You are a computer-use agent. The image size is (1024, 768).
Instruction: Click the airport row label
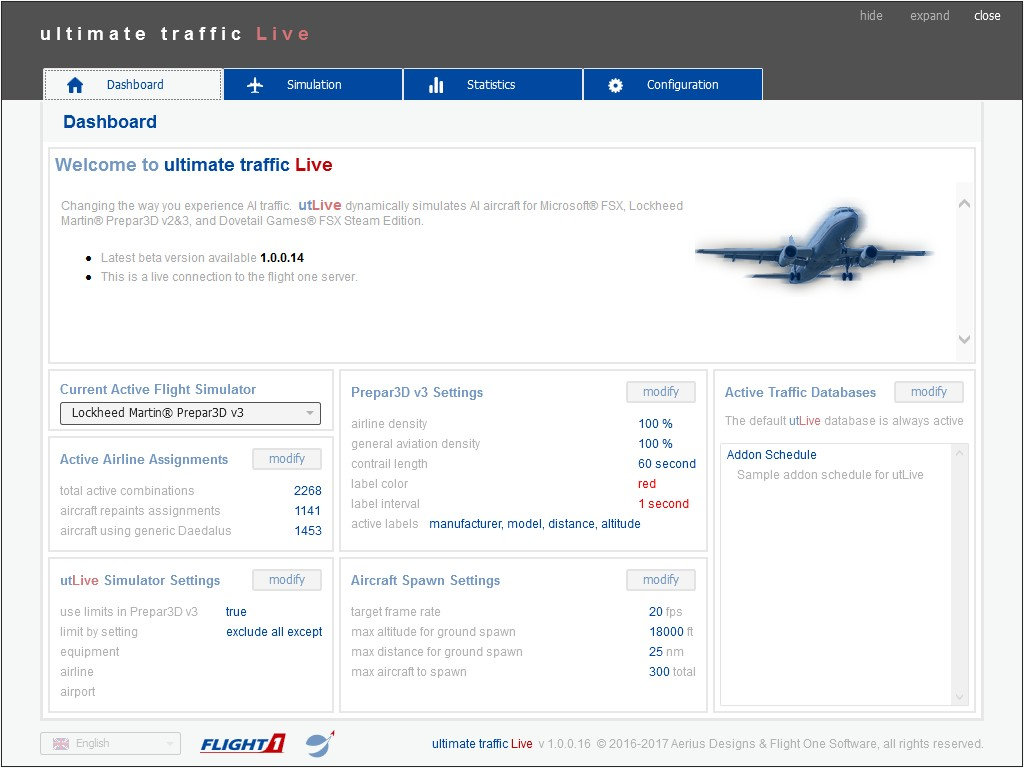tap(78, 692)
